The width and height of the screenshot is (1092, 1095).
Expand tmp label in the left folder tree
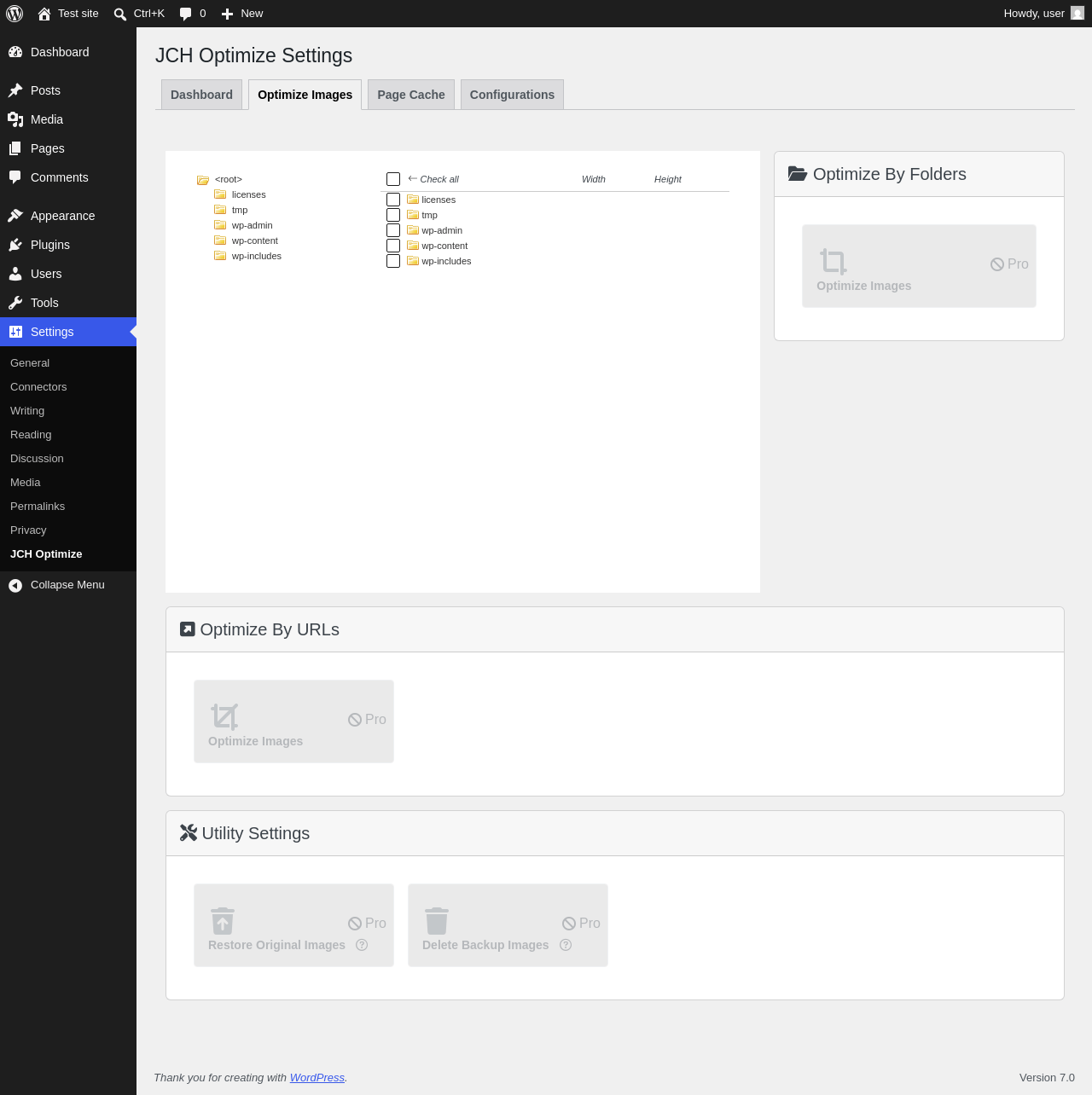240,210
